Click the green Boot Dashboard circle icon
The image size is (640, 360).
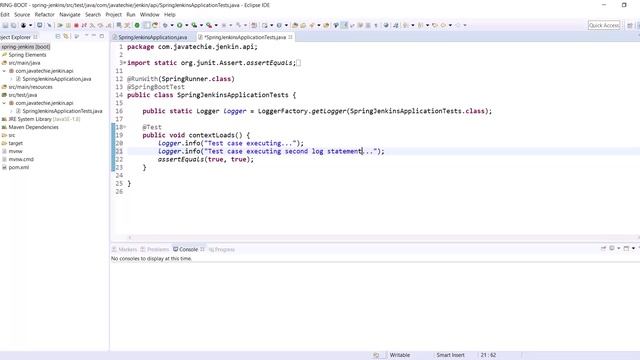point(137,25)
